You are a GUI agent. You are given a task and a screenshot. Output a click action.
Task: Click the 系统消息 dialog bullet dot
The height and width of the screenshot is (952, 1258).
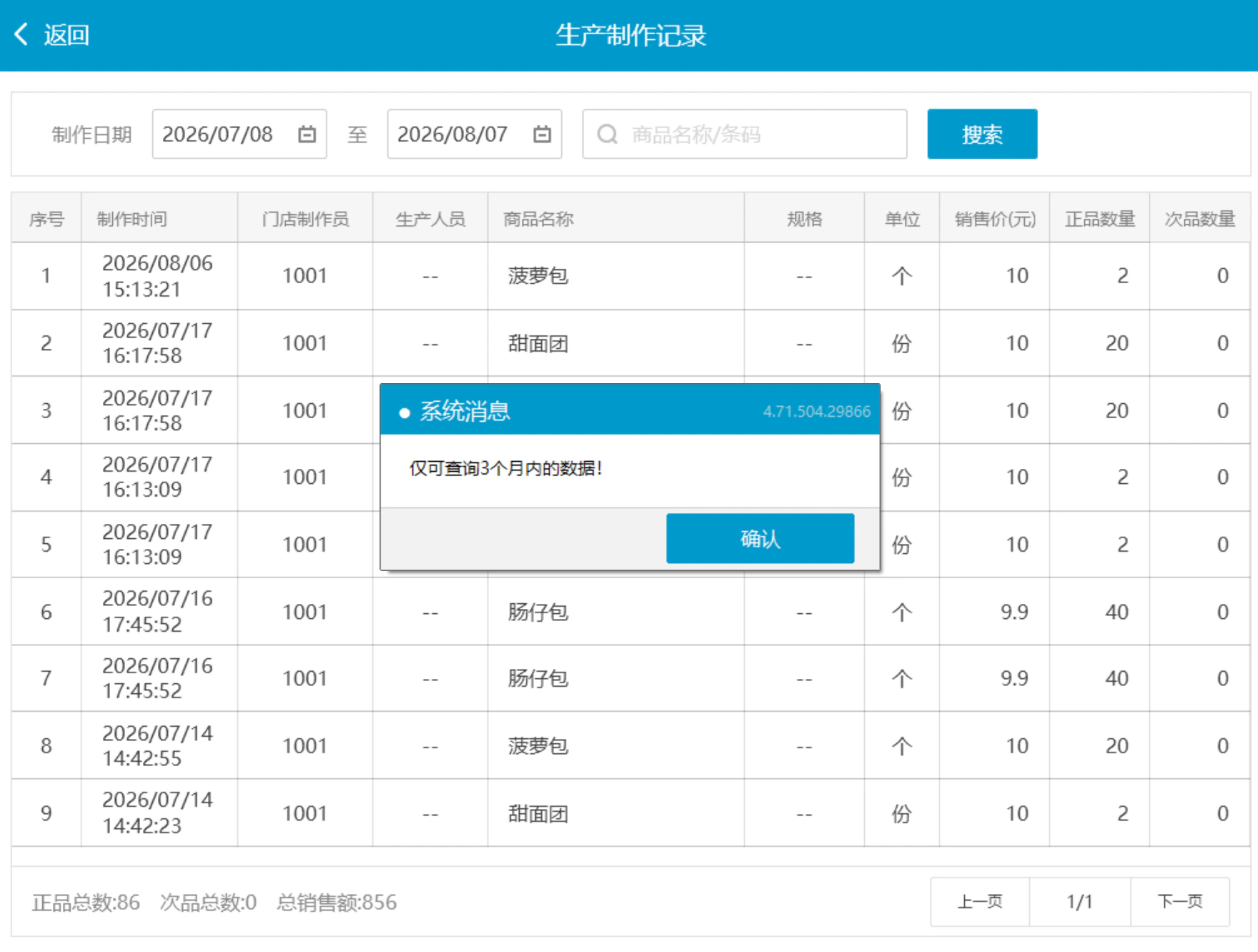[x=404, y=412]
